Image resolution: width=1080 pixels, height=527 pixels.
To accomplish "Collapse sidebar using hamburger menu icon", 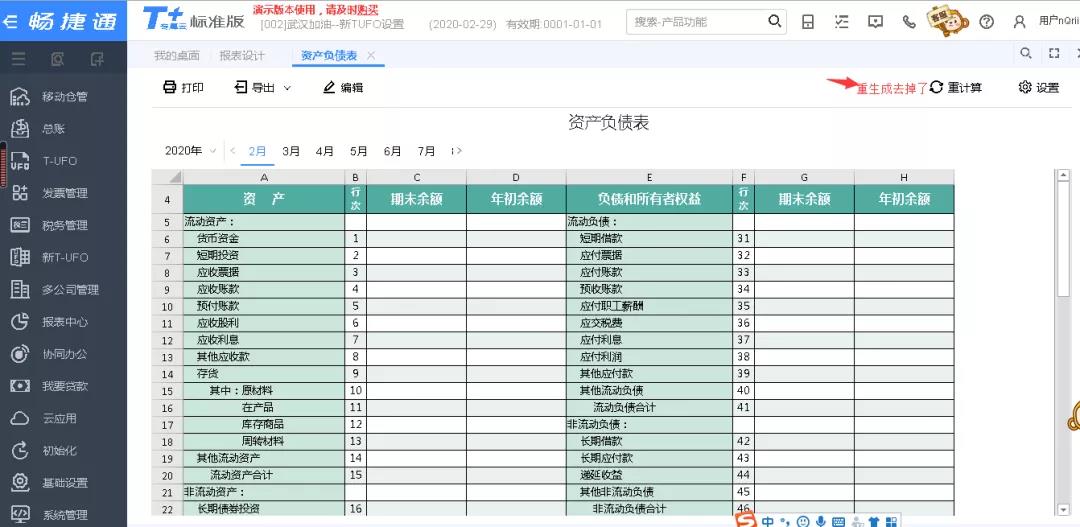I will (x=19, y=59).
